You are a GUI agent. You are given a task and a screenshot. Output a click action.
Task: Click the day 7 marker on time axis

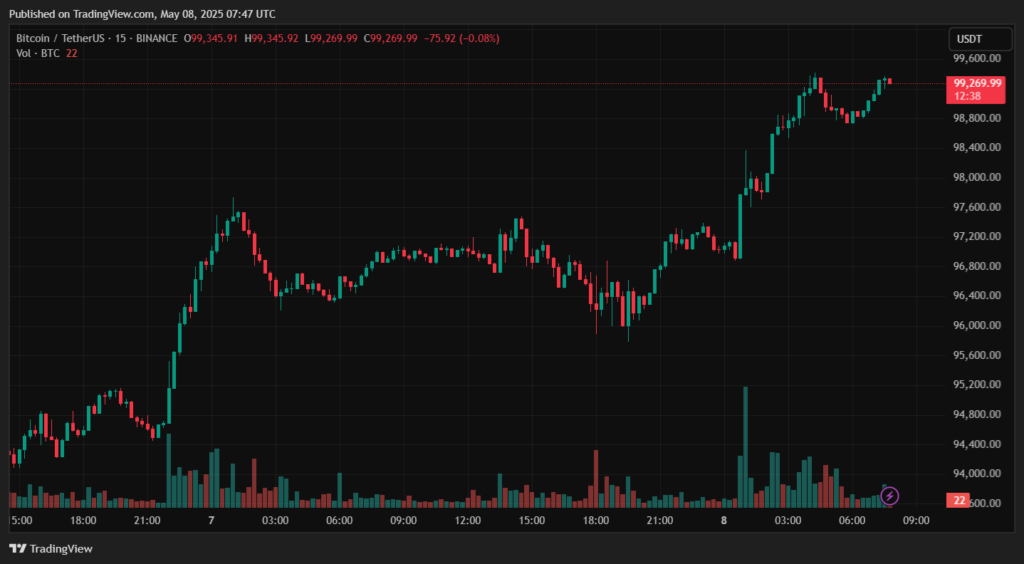(211, 521)
